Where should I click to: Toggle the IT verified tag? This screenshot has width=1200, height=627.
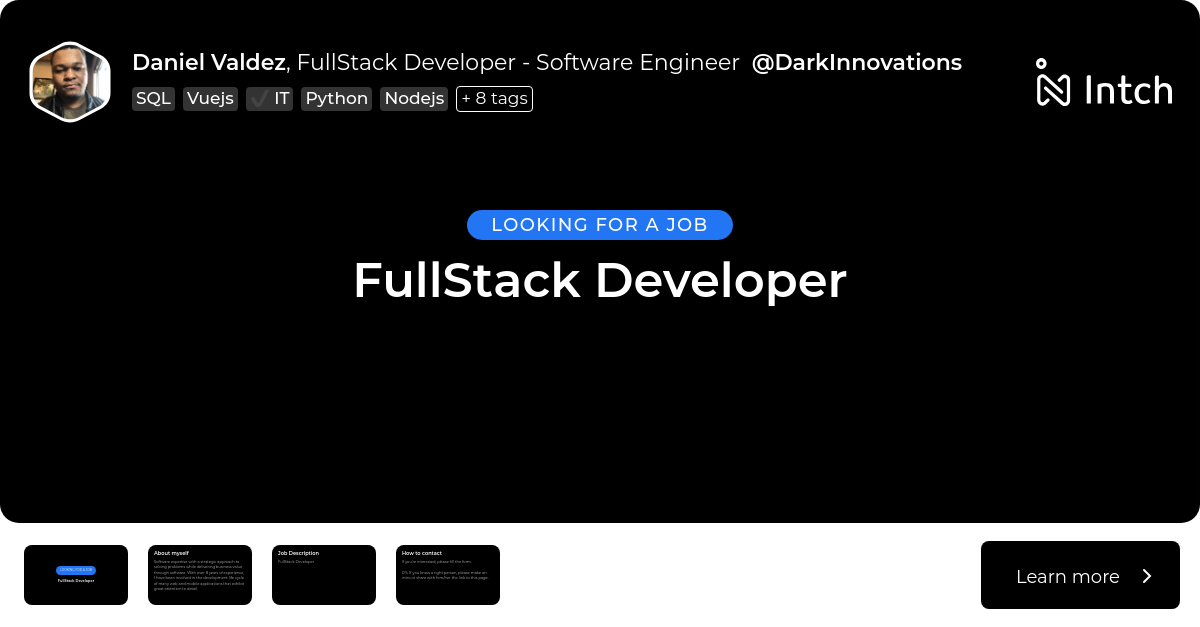click(269, 98)
